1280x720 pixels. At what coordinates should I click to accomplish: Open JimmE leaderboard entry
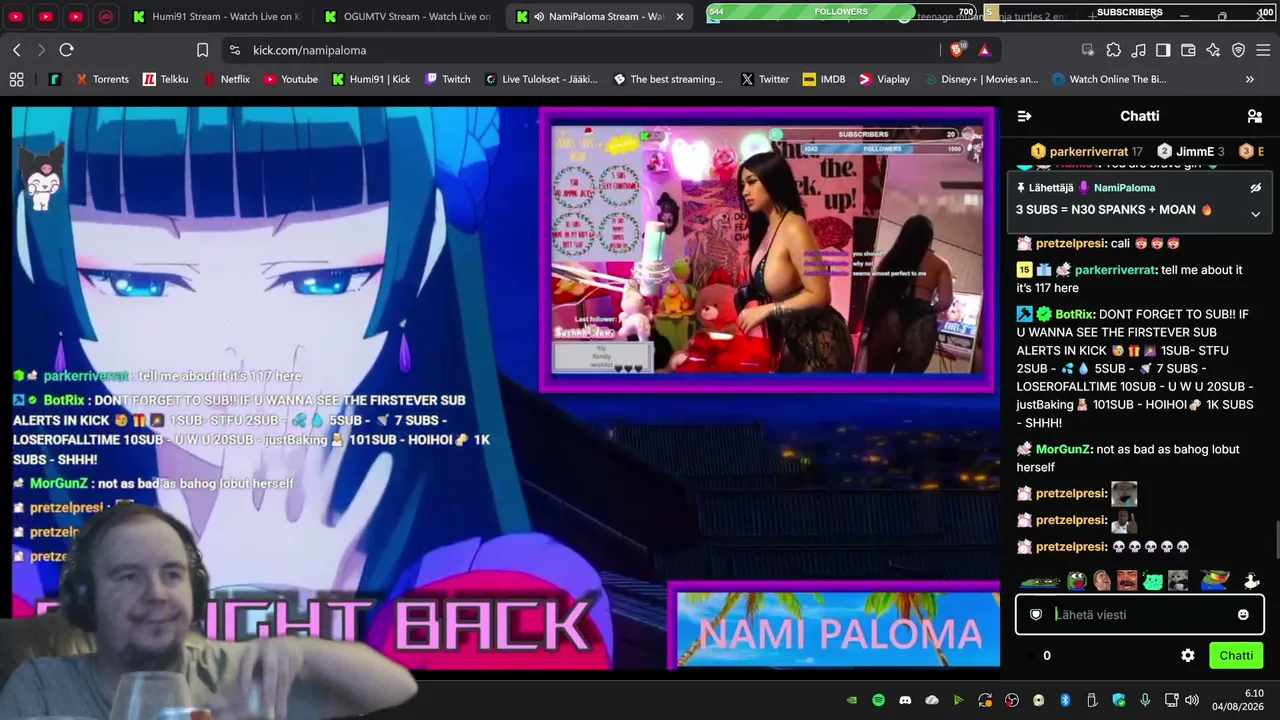[1190, 151]
